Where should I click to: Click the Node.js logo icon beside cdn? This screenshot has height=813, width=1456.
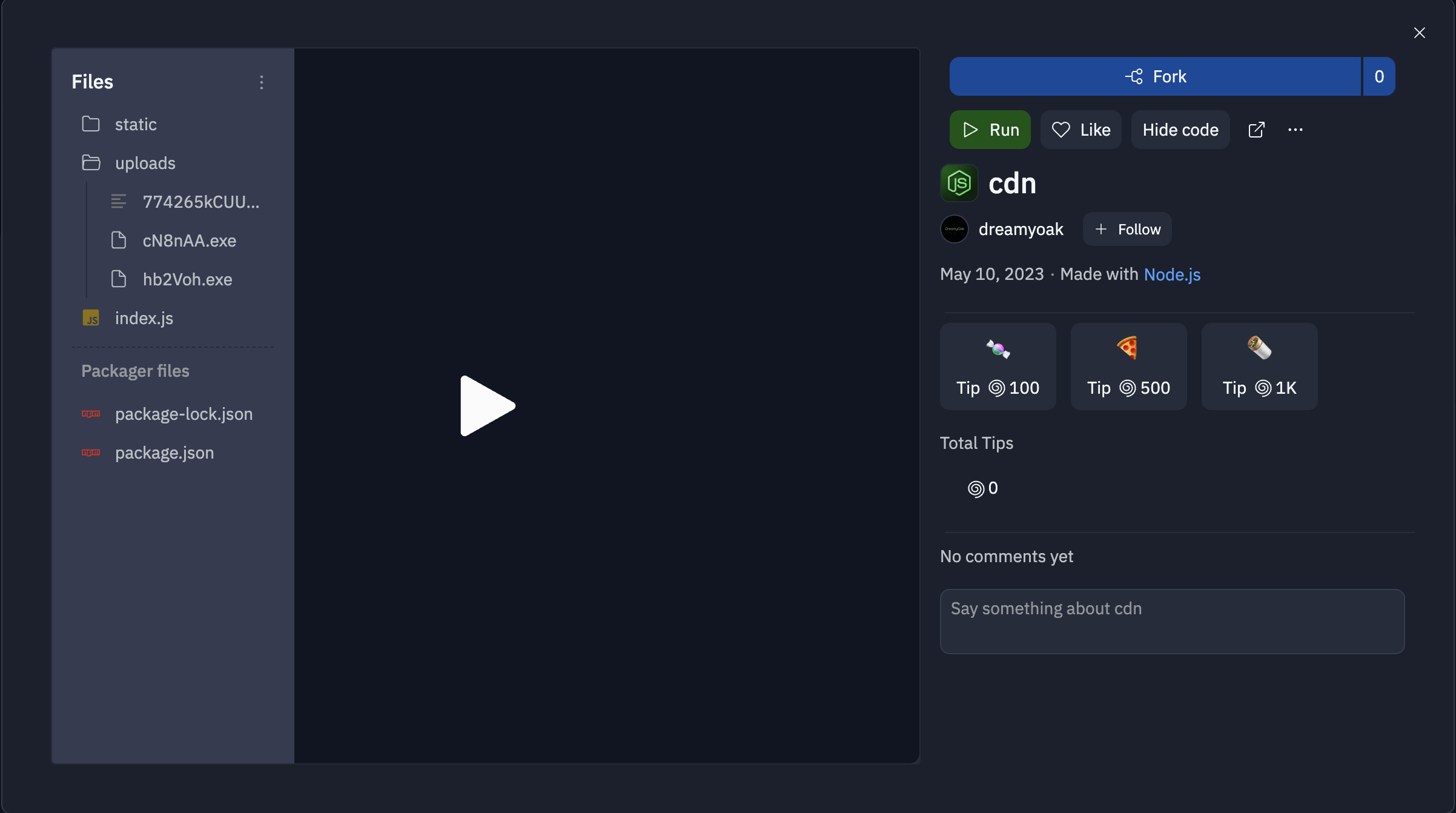[959, 183]
